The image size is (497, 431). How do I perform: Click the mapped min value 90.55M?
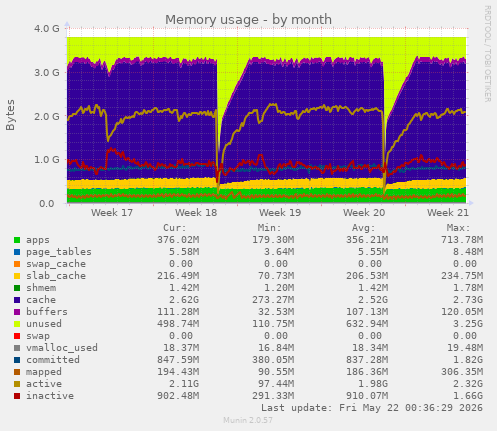[x=276, y=372]
